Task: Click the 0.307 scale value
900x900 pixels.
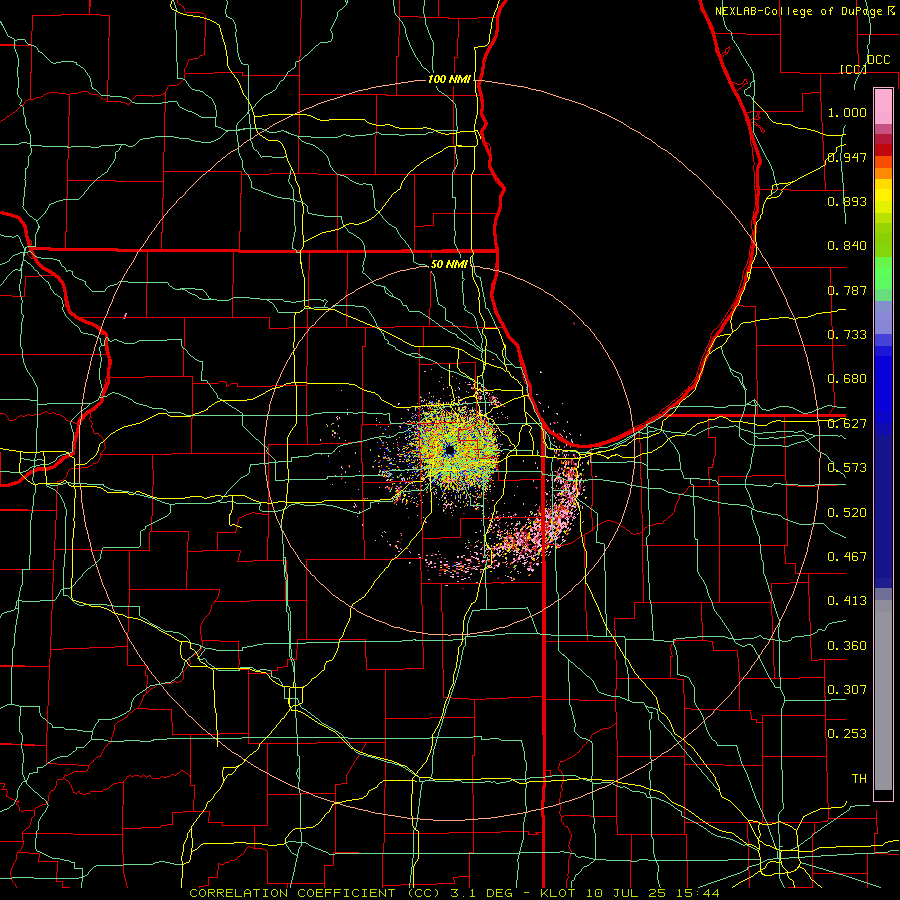Action: tap(847, 690)
